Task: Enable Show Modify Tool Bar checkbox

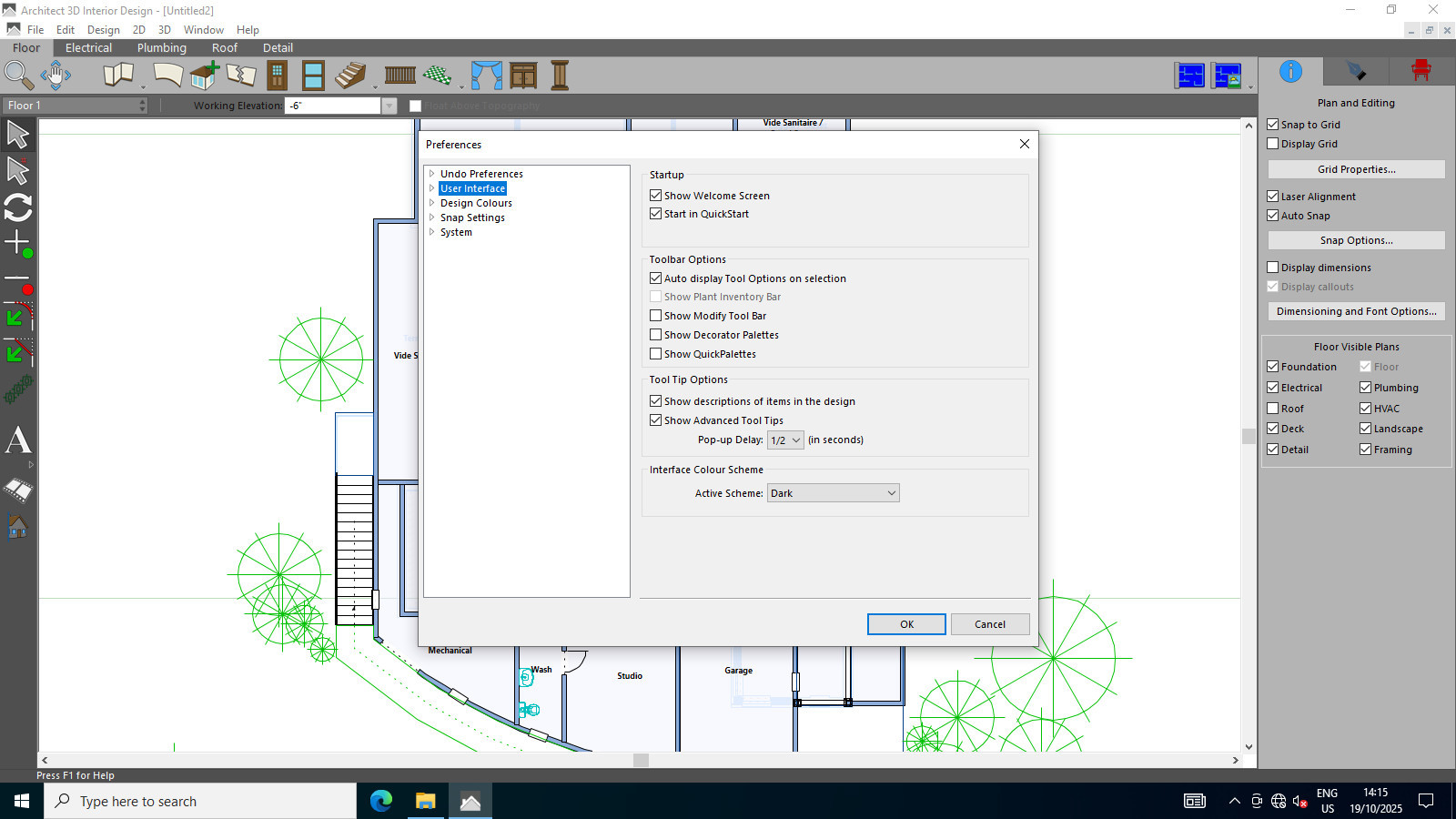Action: tap(655, 316)
